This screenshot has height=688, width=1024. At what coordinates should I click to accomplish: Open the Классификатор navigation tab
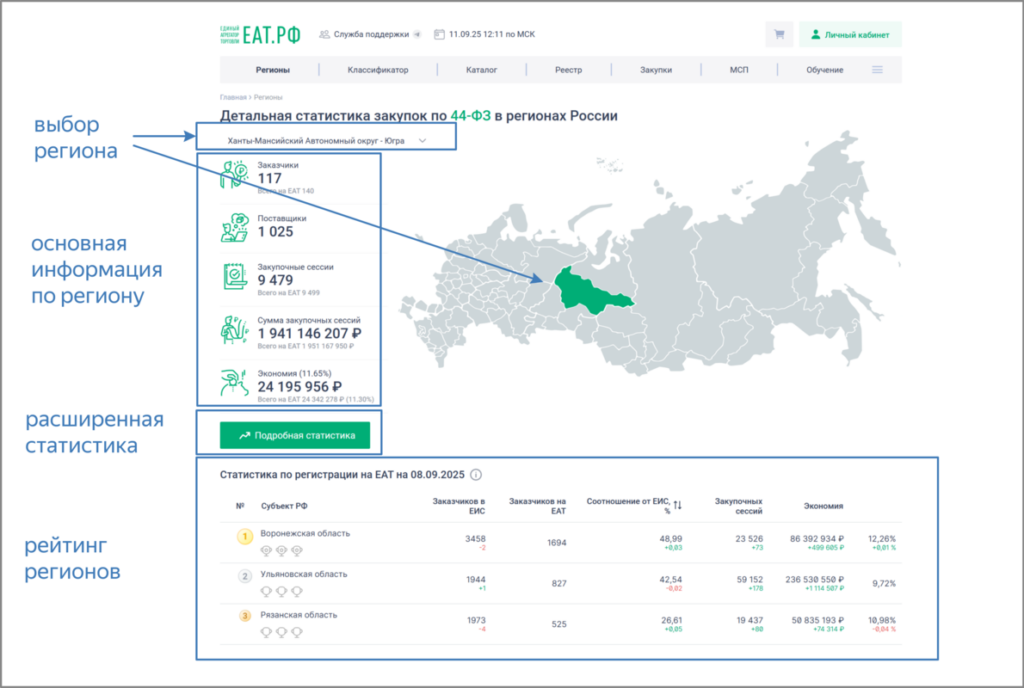378,70
